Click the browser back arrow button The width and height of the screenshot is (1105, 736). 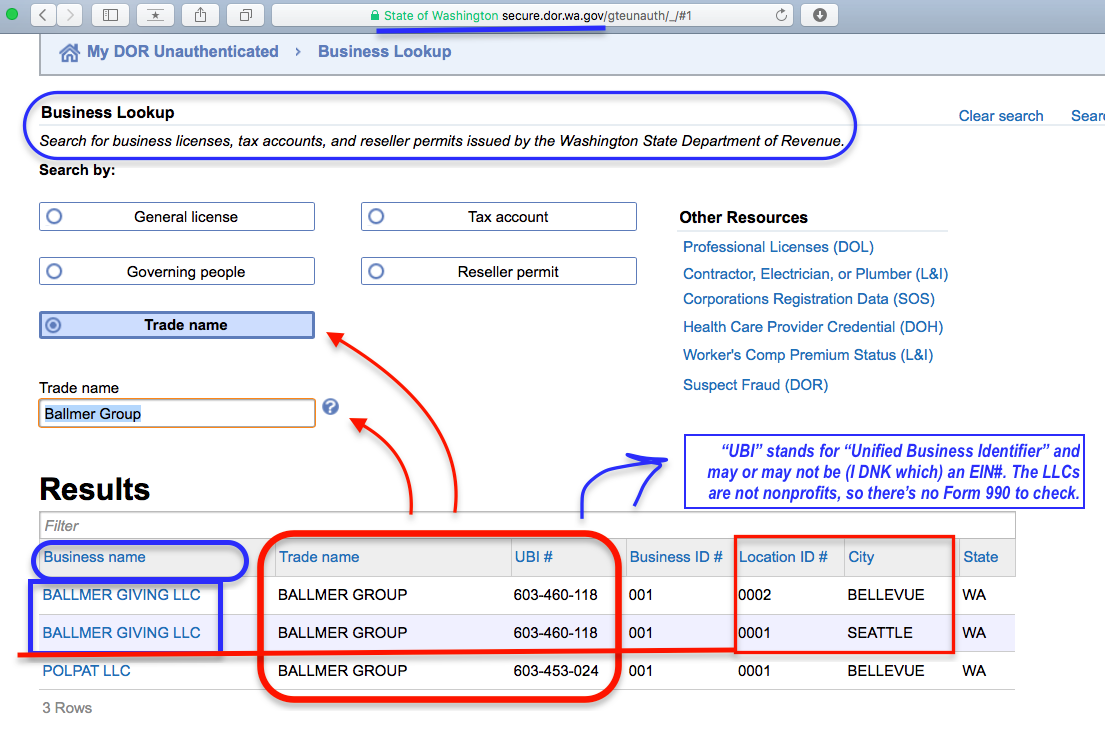(x=43, y=15)
